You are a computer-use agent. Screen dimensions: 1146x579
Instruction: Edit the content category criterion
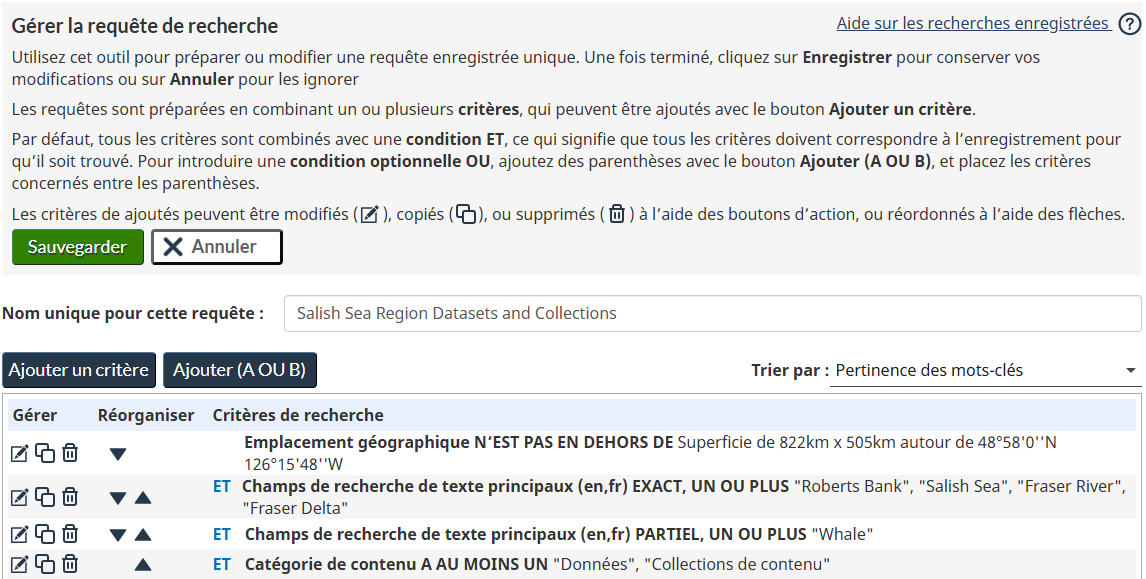(18, 566)
